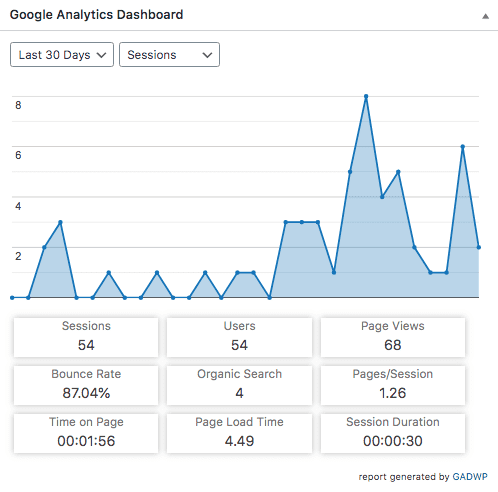498x492 pixels.
Task: Select the Session Duration box
Action: click(393, 433)
